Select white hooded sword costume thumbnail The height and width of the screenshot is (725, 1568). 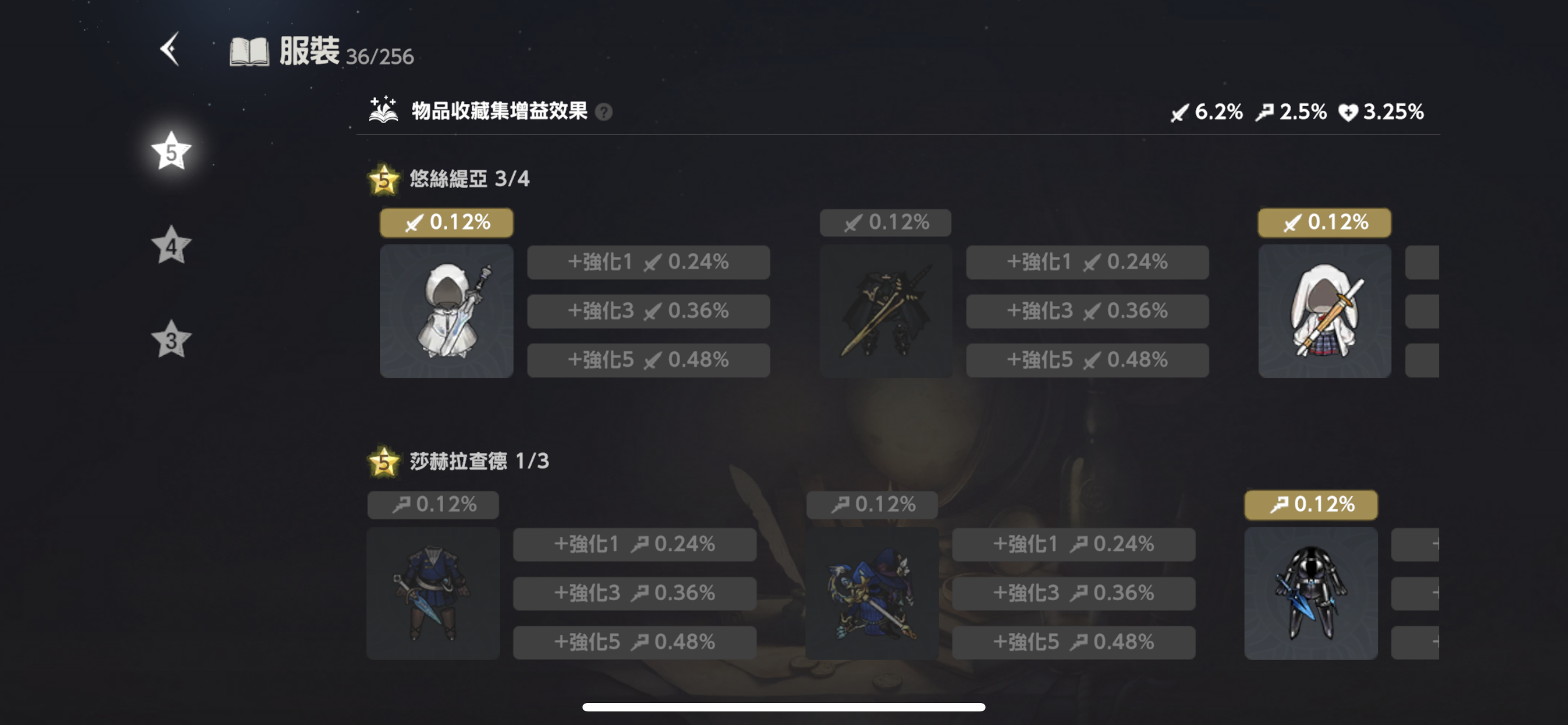click(446, 311)
